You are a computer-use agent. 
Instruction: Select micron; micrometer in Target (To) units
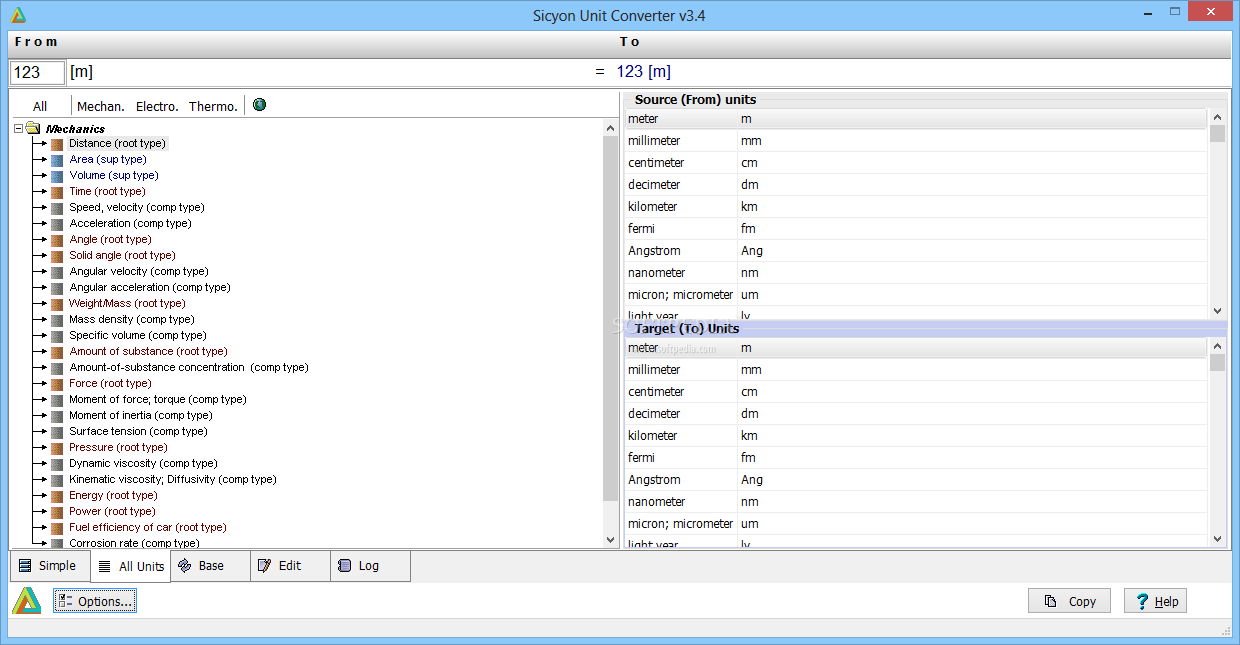click(x=916, y=524)
